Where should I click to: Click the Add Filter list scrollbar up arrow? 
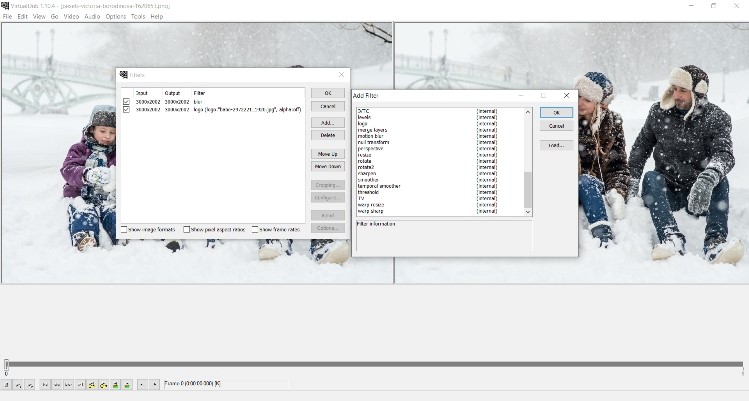point(528,113)
